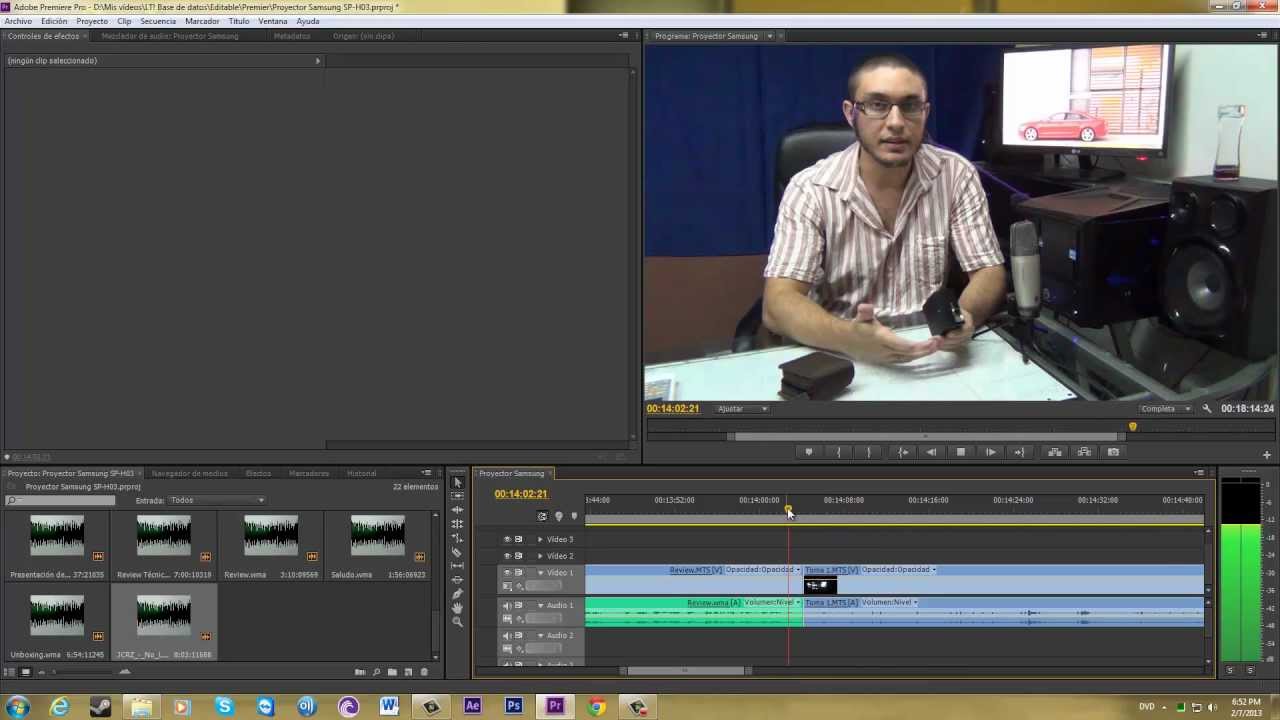Expand the Video 3 track
1280x720 pixels.
(x=540, y=539)
